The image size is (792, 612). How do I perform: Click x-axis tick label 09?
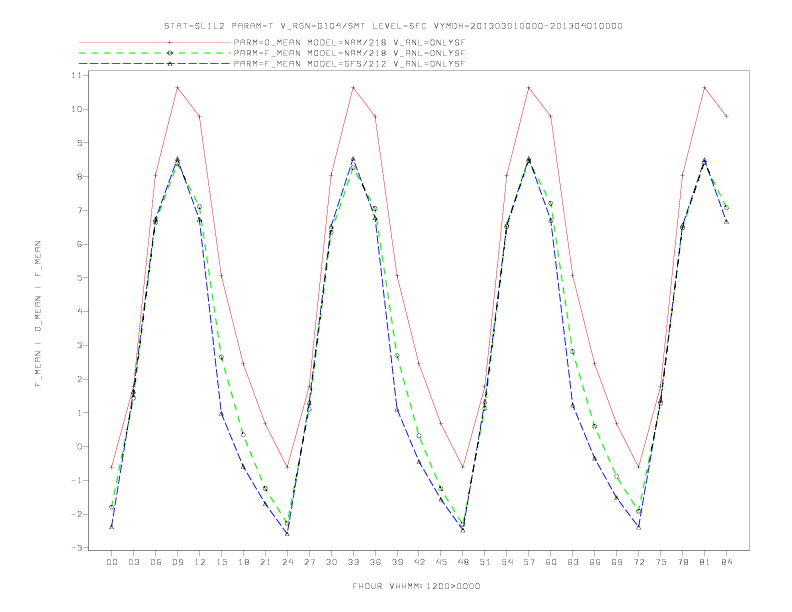point(177,562)
